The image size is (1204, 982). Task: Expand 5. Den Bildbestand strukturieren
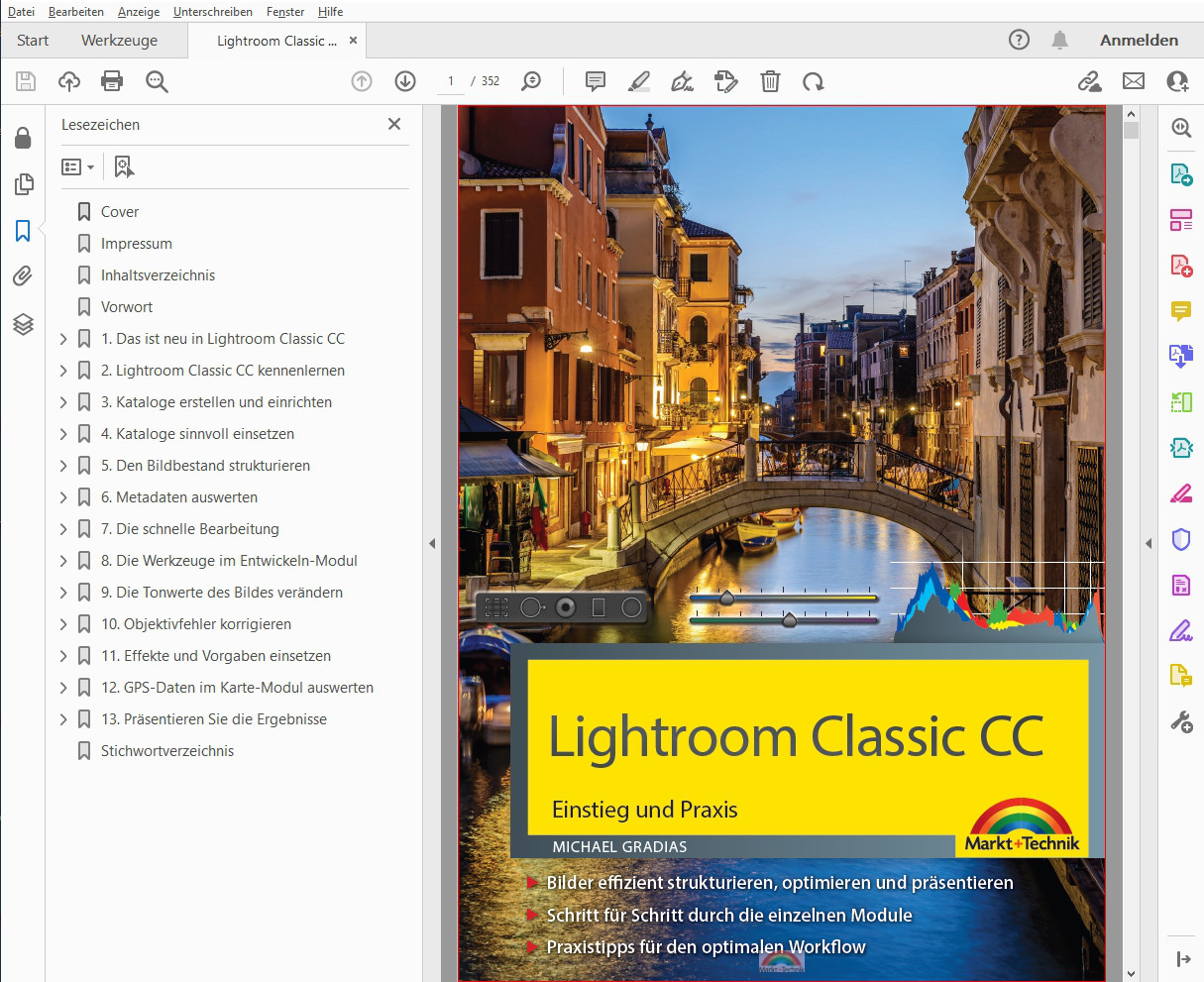63,466
